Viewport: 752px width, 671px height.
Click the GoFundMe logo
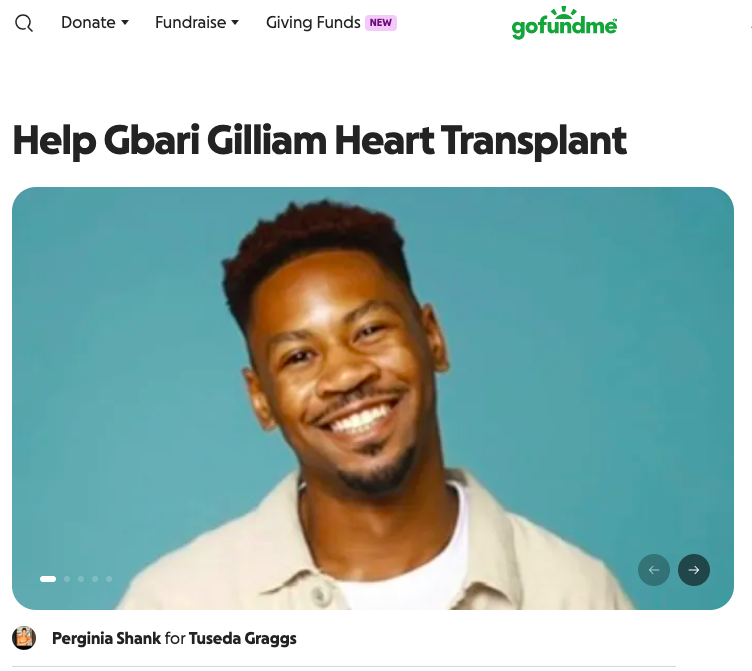point(564,23)
